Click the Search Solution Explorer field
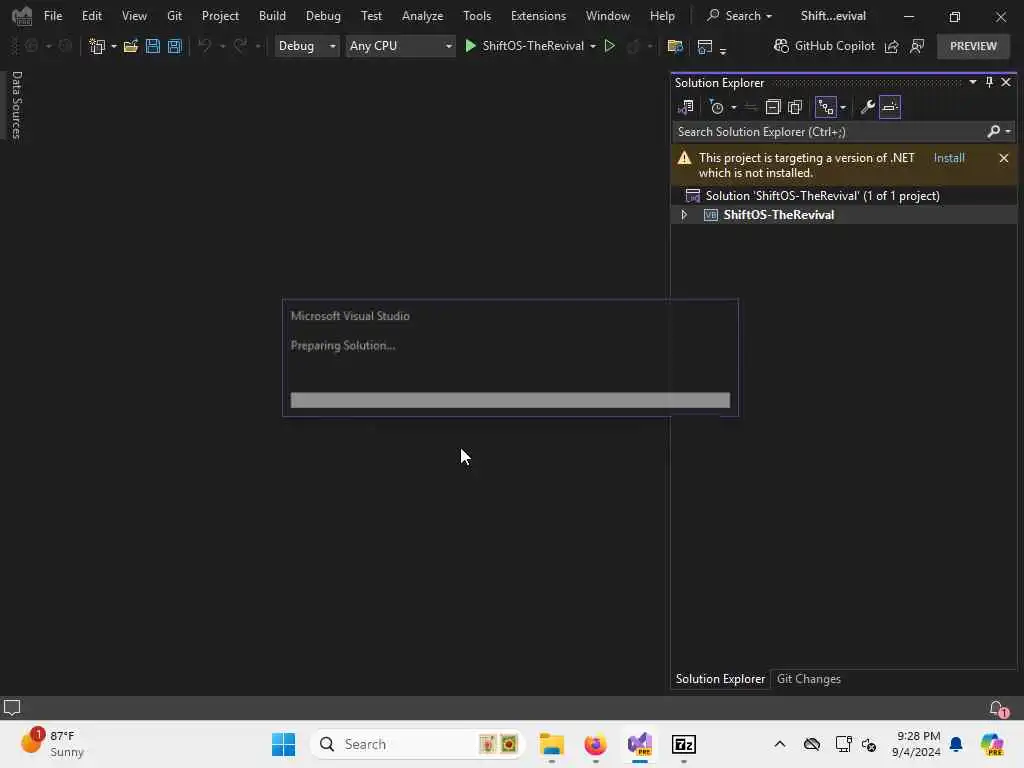 [x=829, y=132]
